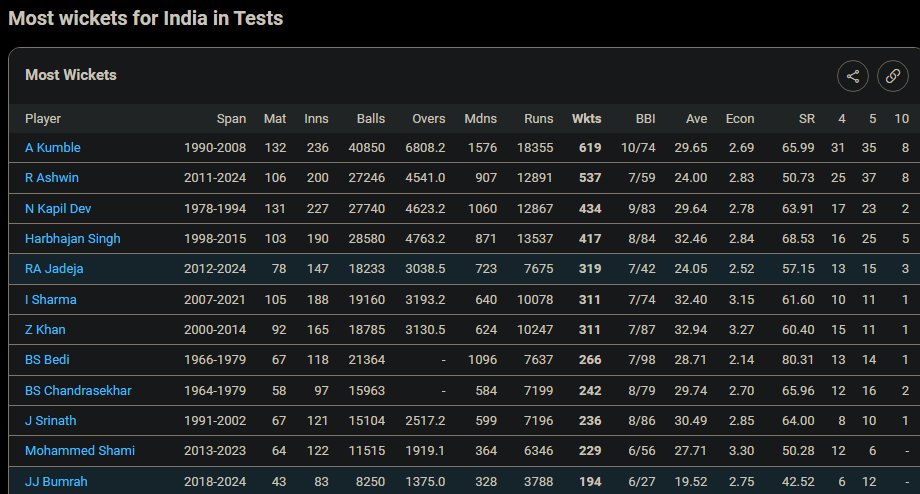The width and height of the screenshot is (920, 494).
Task: Click the BBI column header
Action: (645, 119)
